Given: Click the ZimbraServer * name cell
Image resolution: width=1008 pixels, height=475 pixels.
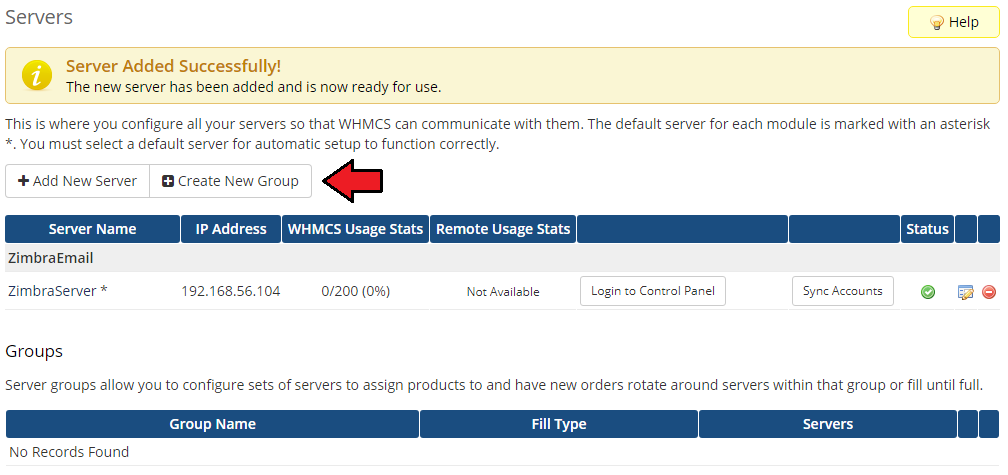Looking at the screenshot, I should pyautogui.click(x=57, y=291).
